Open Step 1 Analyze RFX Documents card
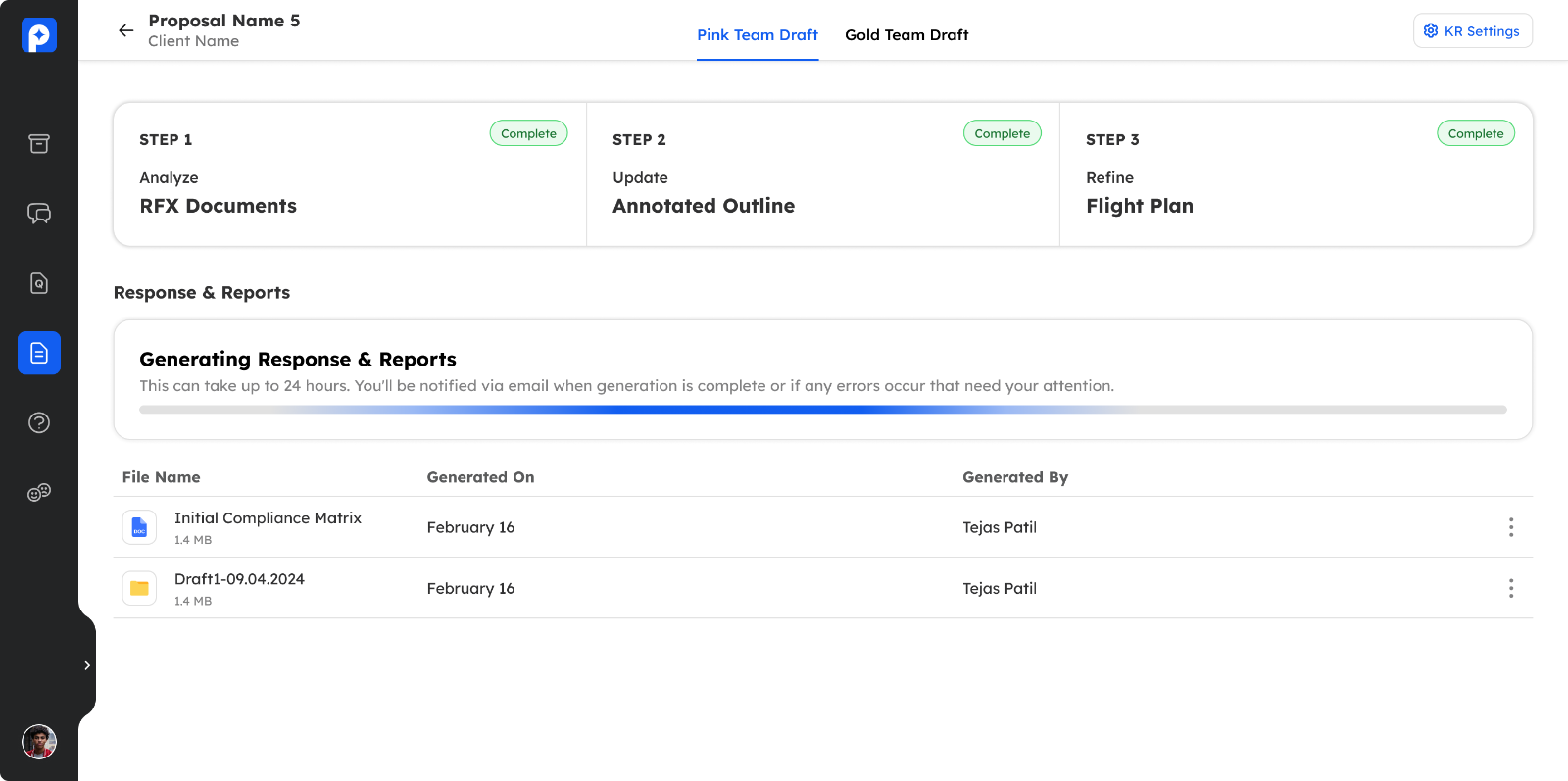 point(350,174)
